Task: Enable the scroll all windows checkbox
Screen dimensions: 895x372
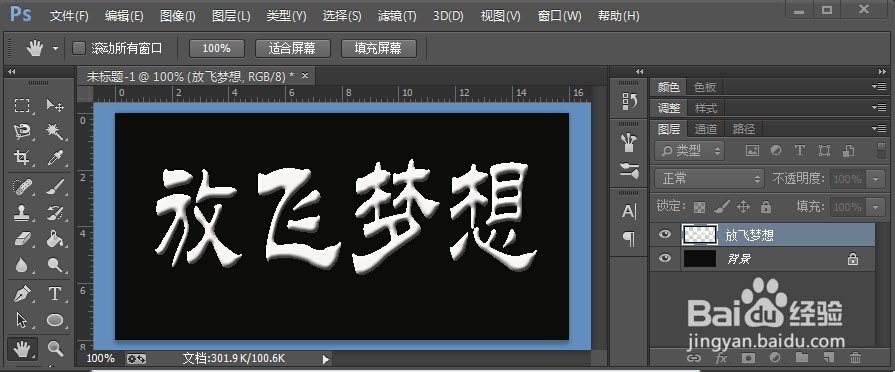Action: [x=79, y=48]
